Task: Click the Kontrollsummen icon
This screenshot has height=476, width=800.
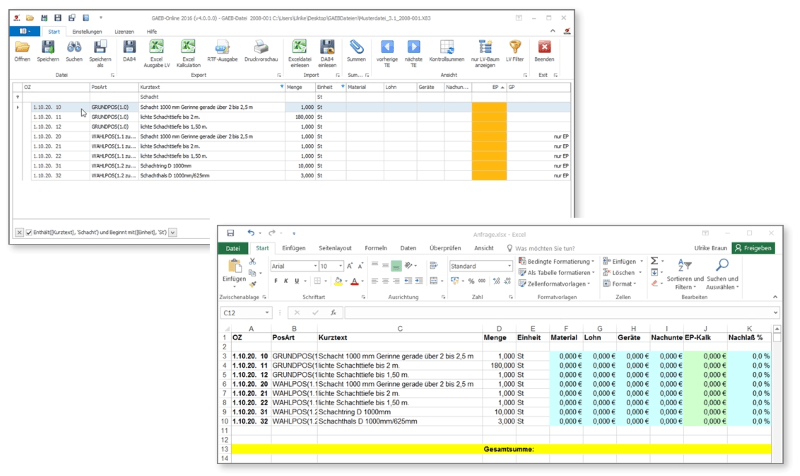Action: pos(447,49)
